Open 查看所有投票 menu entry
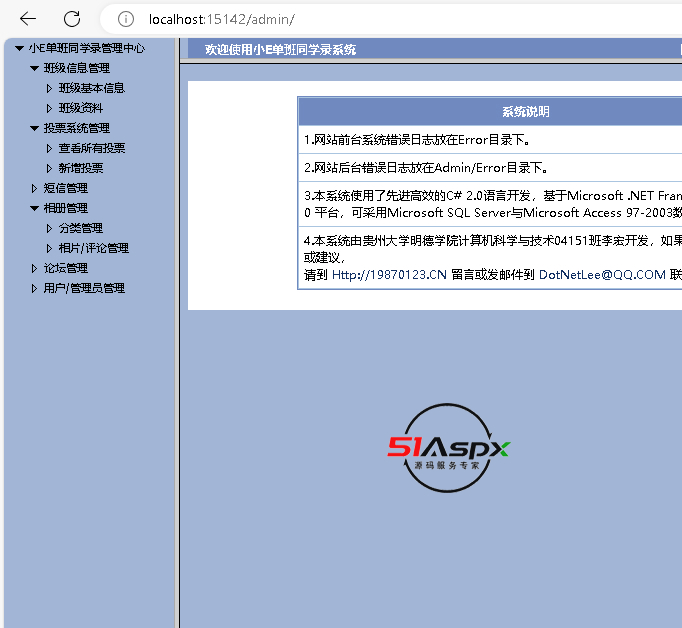The image size is (682, 628). point(91,148)
